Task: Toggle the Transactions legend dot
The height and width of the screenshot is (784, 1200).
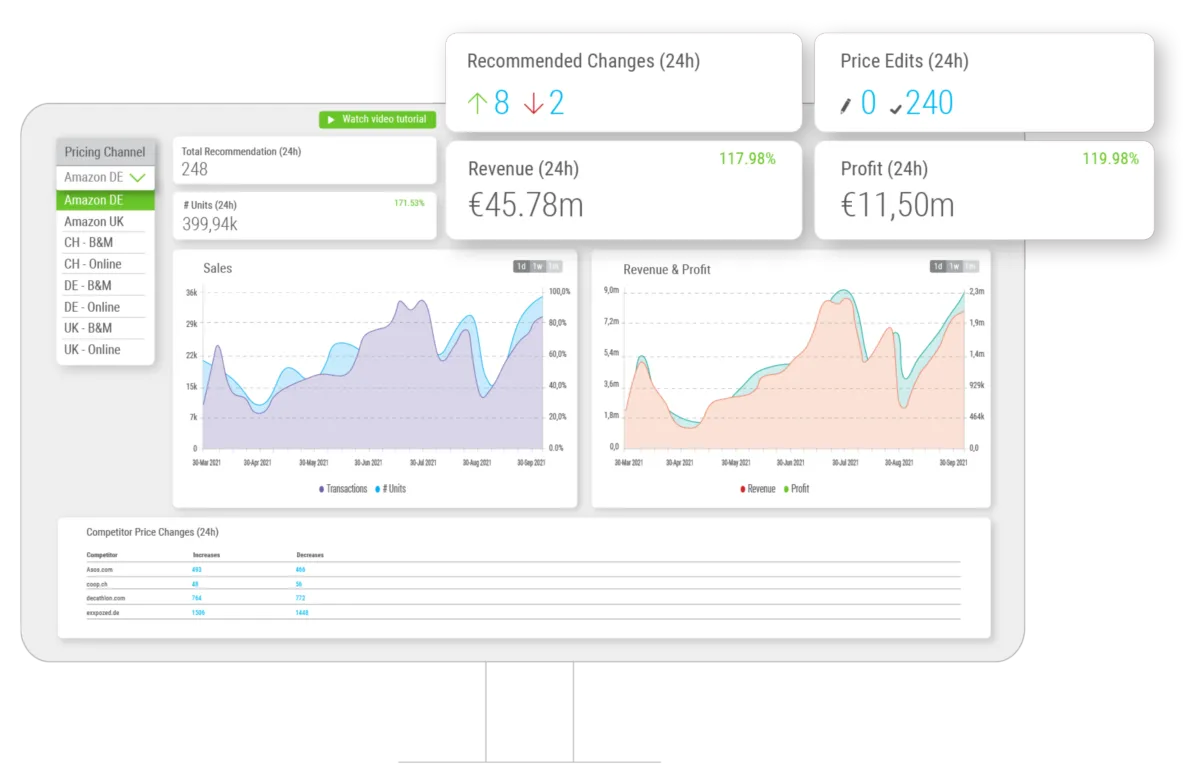Action: coord(322,489)
